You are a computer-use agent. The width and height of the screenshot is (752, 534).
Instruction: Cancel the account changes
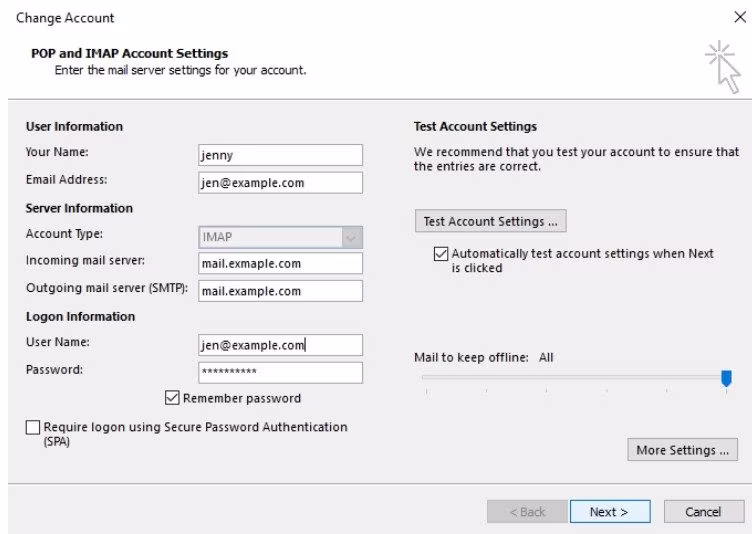pos(702,512)
